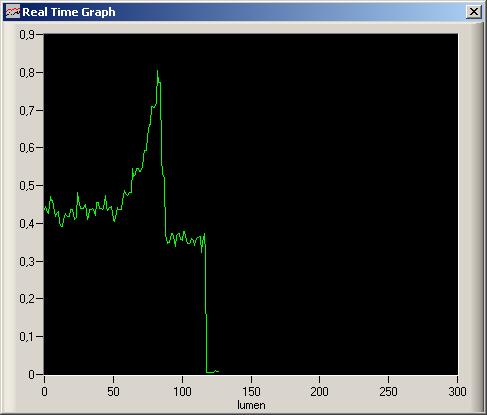The width and height of the screenshot is (487, 415).
Task: Click the y-axis label 0,4
Action: point(27,224)
